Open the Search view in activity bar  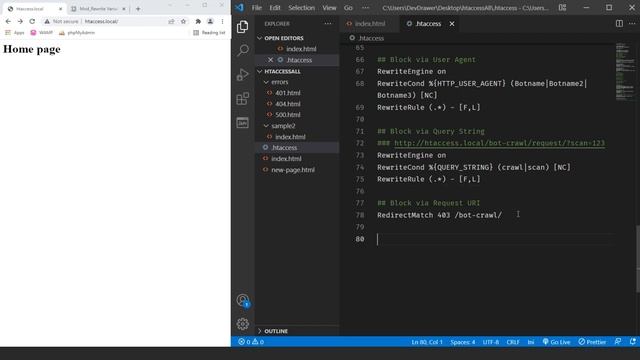click(242, 50)
